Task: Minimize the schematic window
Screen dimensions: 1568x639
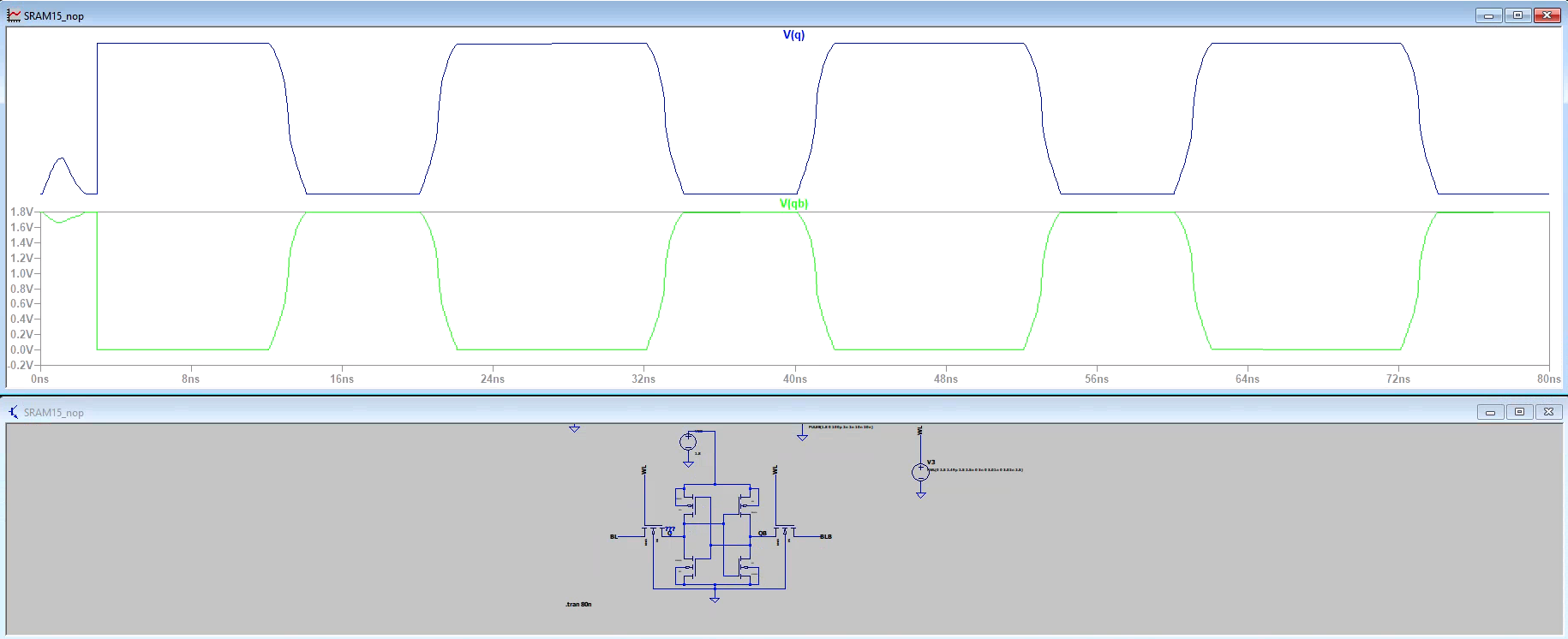Action: (x=1490, y=412)
